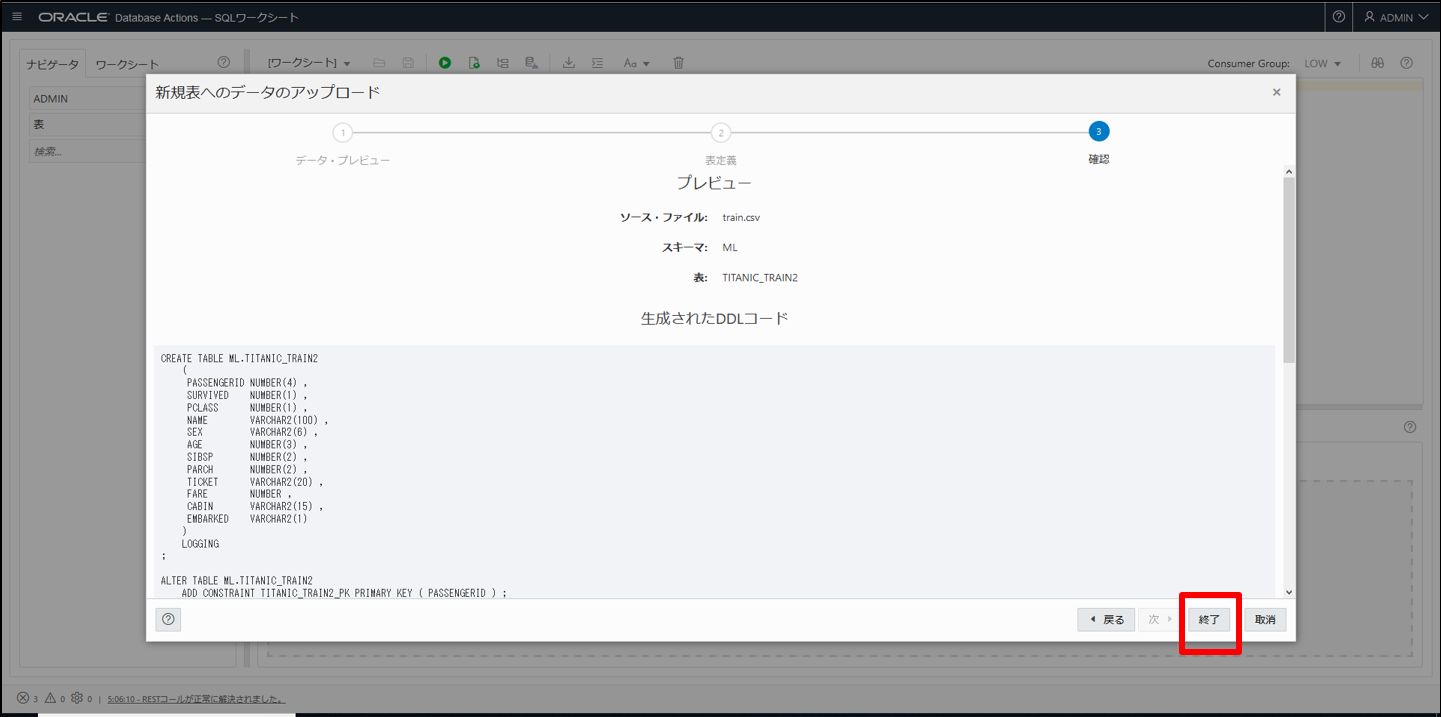Click the trash clear worksheet icon
Image resolution: width=1441 pixels, height=717 pixels.
pos(678,63)
